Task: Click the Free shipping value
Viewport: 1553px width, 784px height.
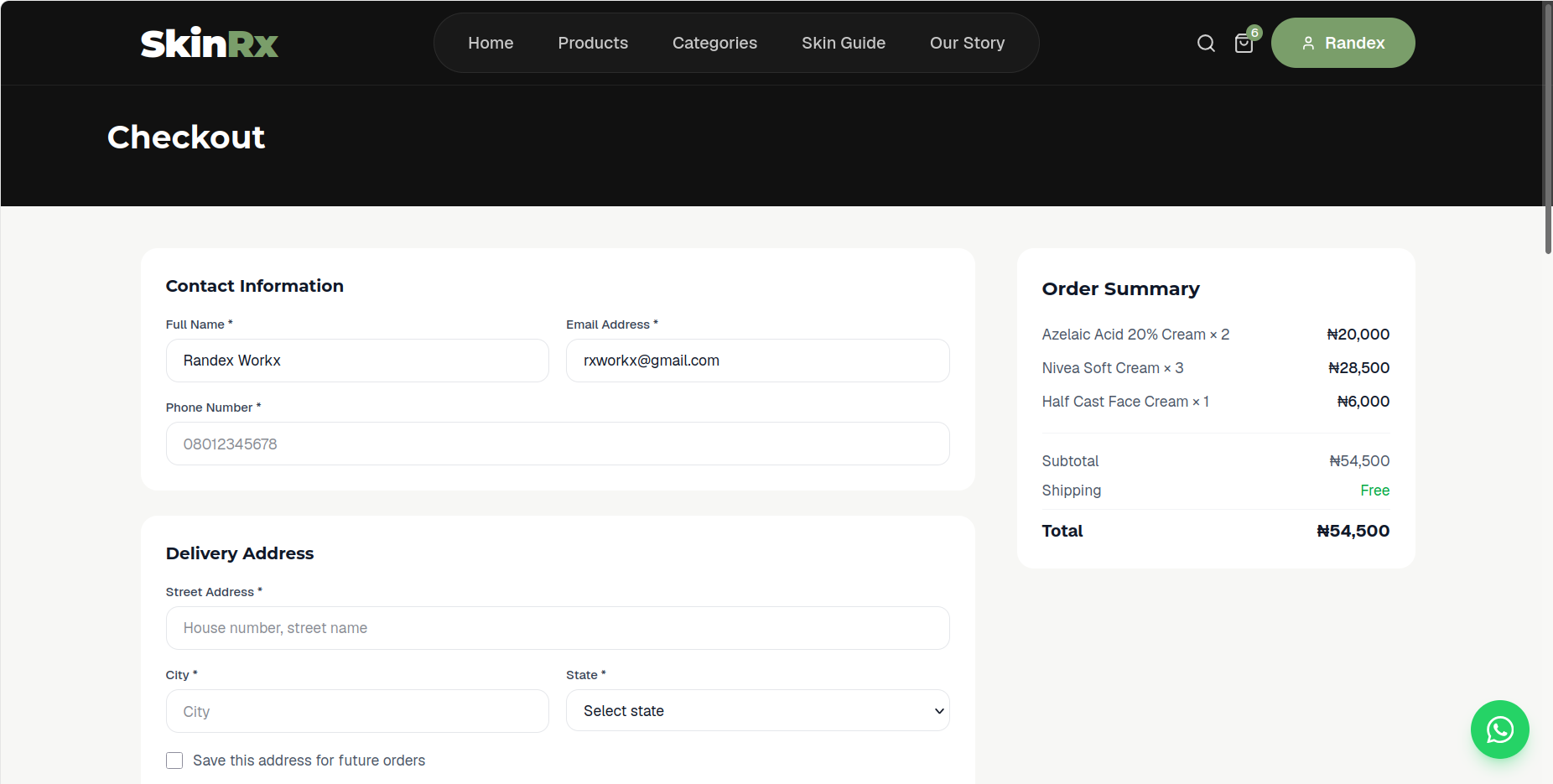Action: coord(1375,491)
